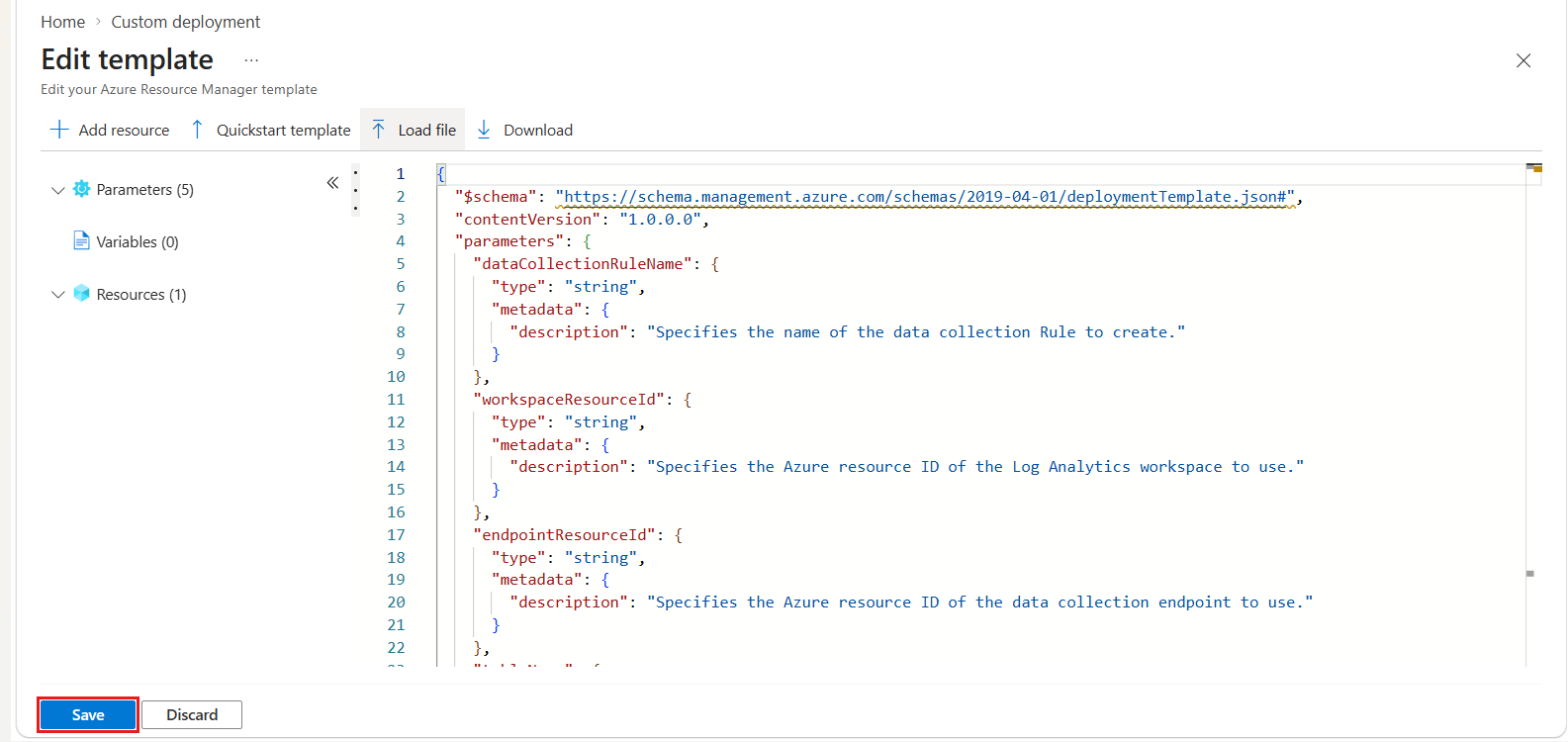Click the Load file upload icon
The width and height of the screenshot is (1568, 742).
click(379, 130)
